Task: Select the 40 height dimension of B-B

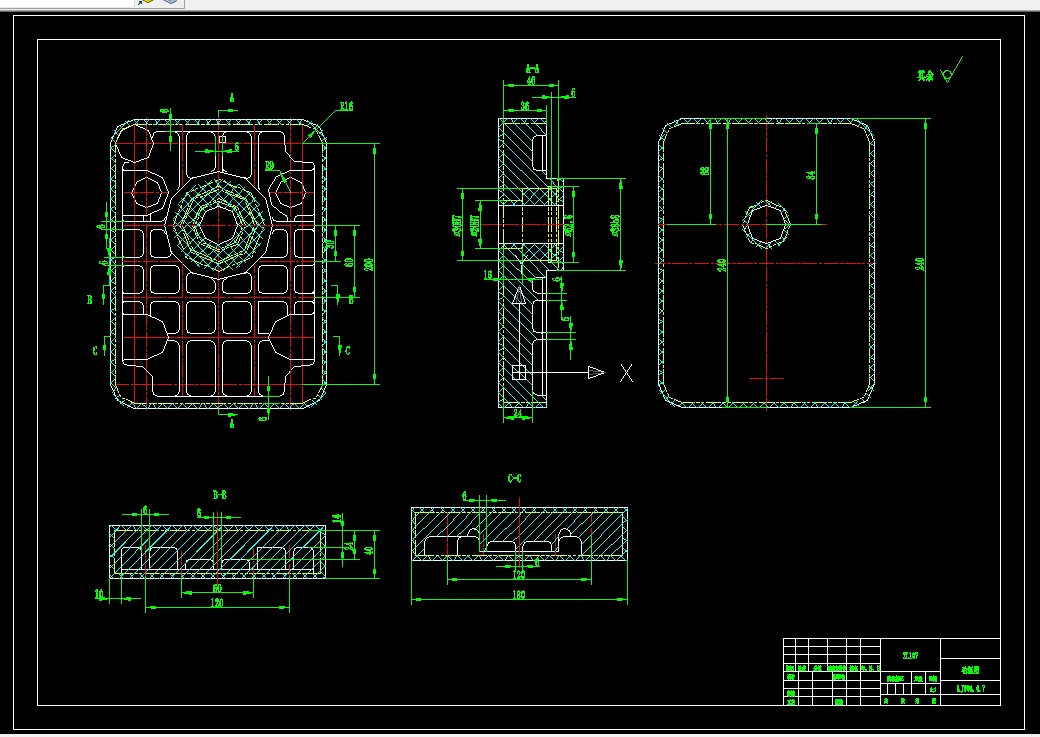Action: click(x=369, y=549)
